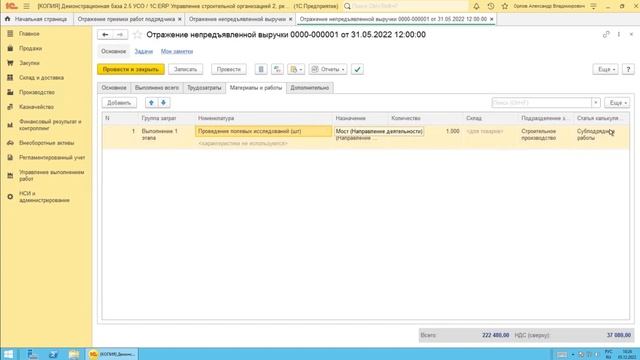Screen dimensions: 640x360
Task: Close the Отражение приемки работ подрядчика tab
Action: pos(180,19)
